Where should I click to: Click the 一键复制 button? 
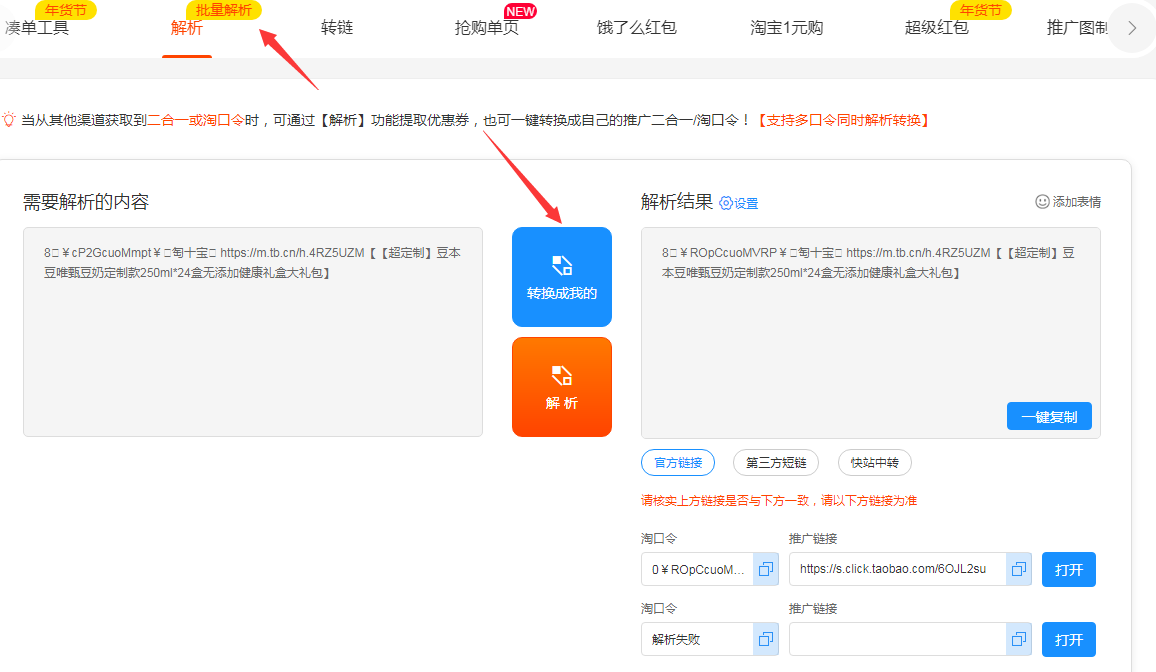click(x=1049, y=417)
